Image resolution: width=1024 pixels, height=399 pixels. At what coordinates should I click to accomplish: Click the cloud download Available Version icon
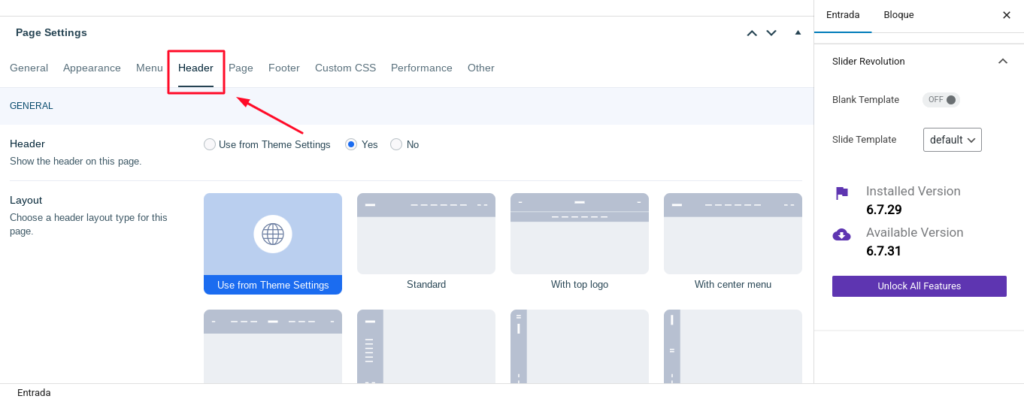[842, 234]
